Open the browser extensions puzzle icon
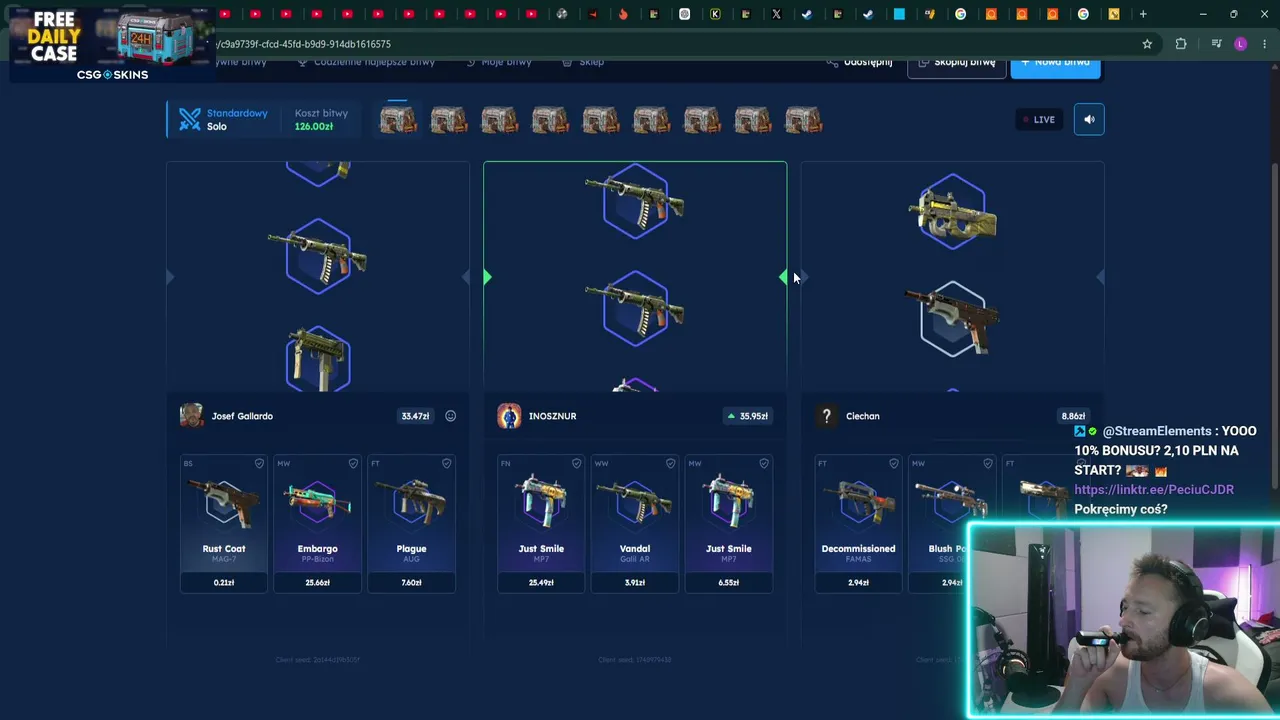 point(1181,44)
